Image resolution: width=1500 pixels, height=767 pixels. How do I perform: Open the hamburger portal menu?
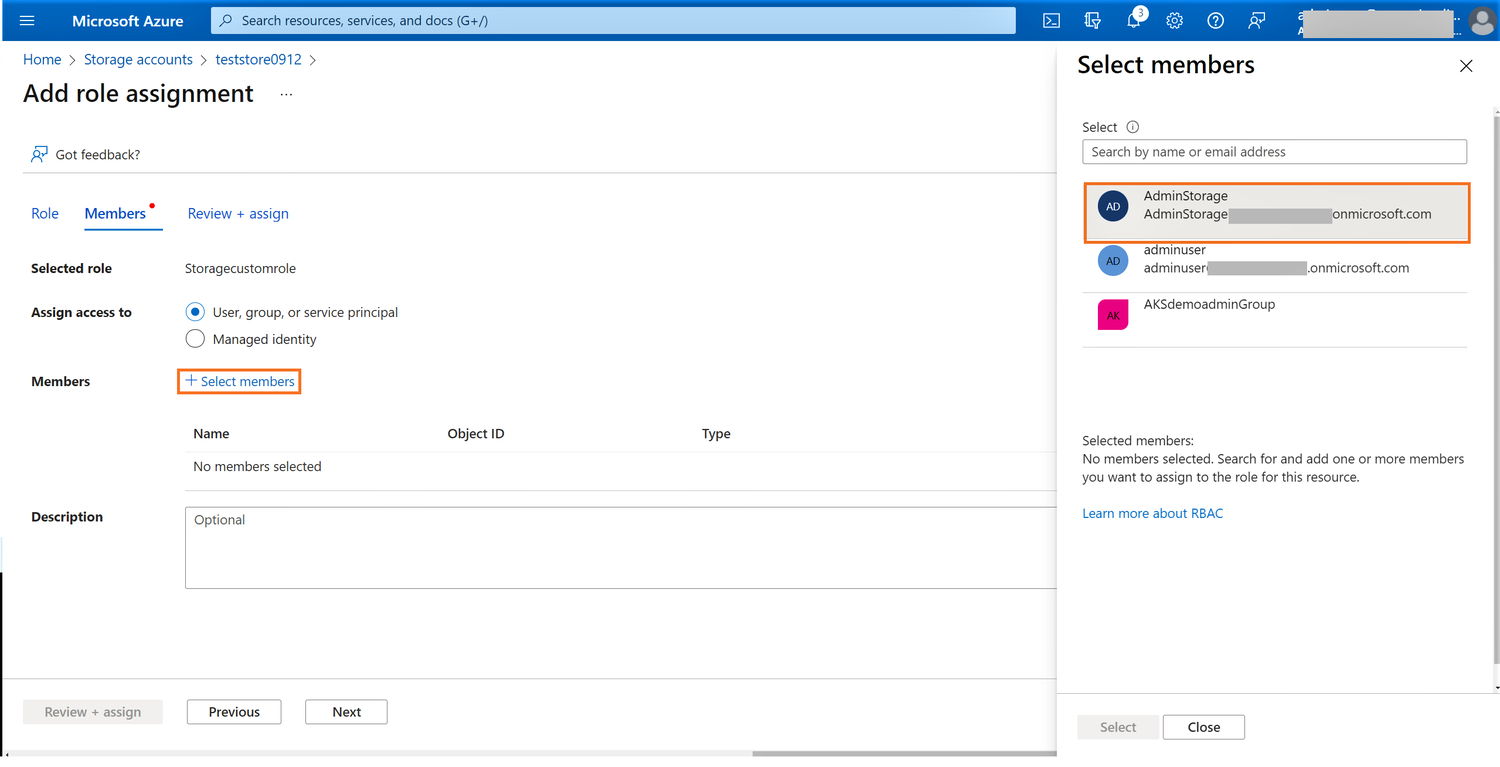click(27, 20)
